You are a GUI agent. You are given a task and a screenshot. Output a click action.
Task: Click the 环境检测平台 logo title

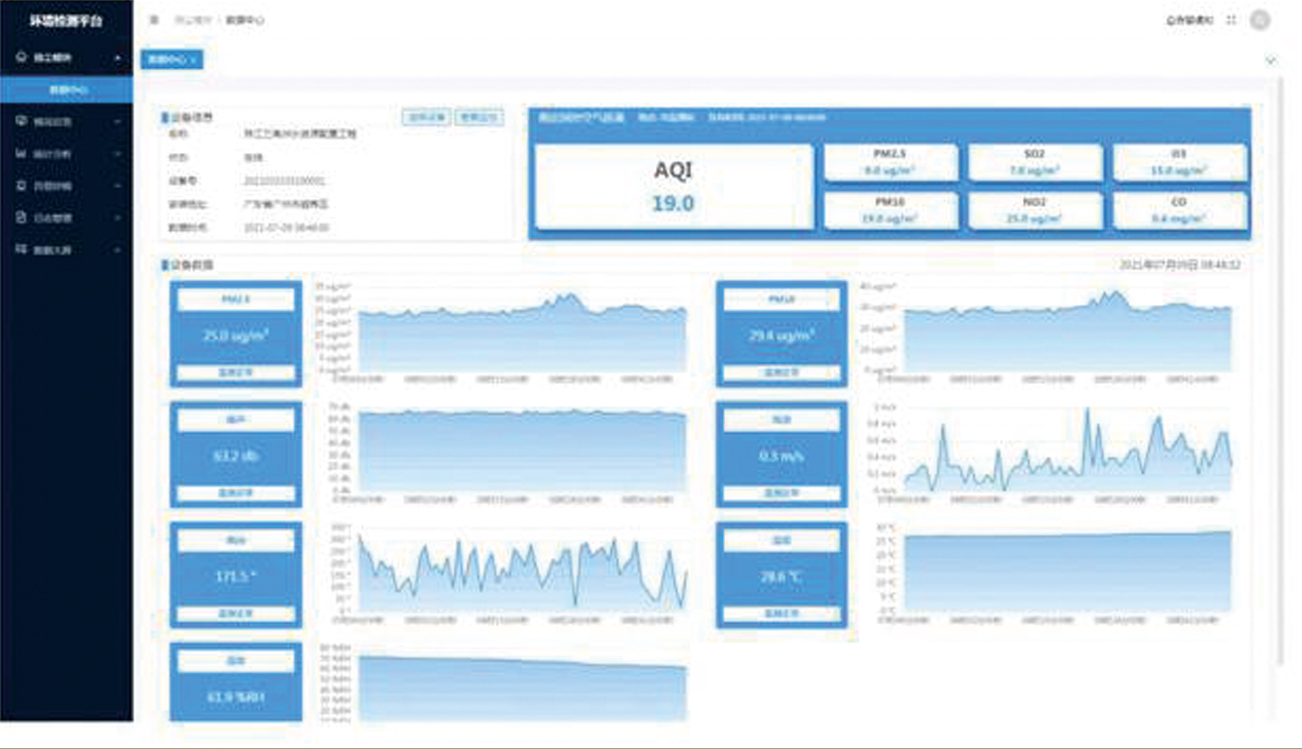coord(65,21)
